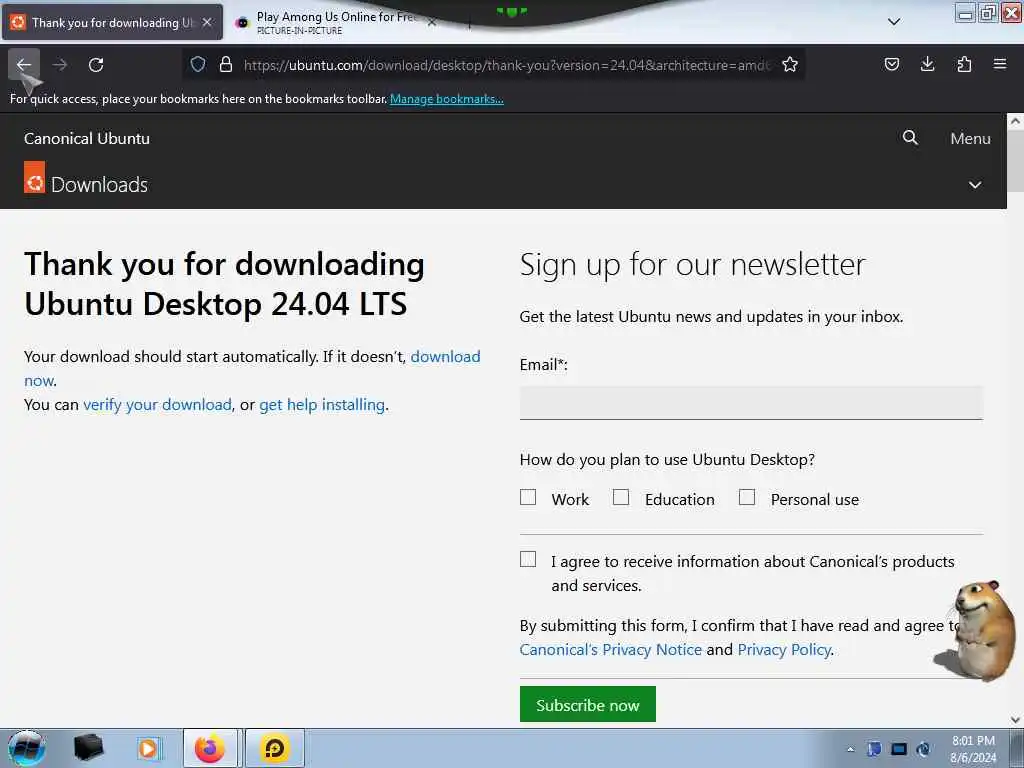Image resolution: width=1024 pixels, height=768 pixels.
Task: Click the Subscribe now button
Action: point(588,705)
